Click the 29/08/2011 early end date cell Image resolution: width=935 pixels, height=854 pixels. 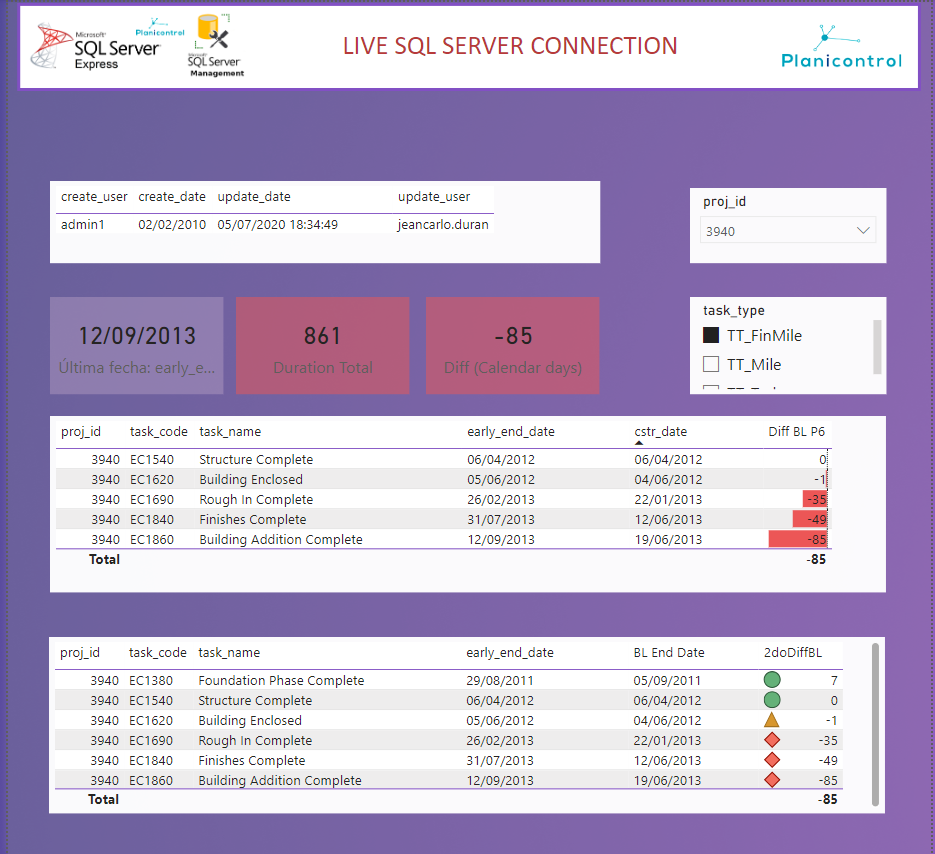[x=500, y=680]
